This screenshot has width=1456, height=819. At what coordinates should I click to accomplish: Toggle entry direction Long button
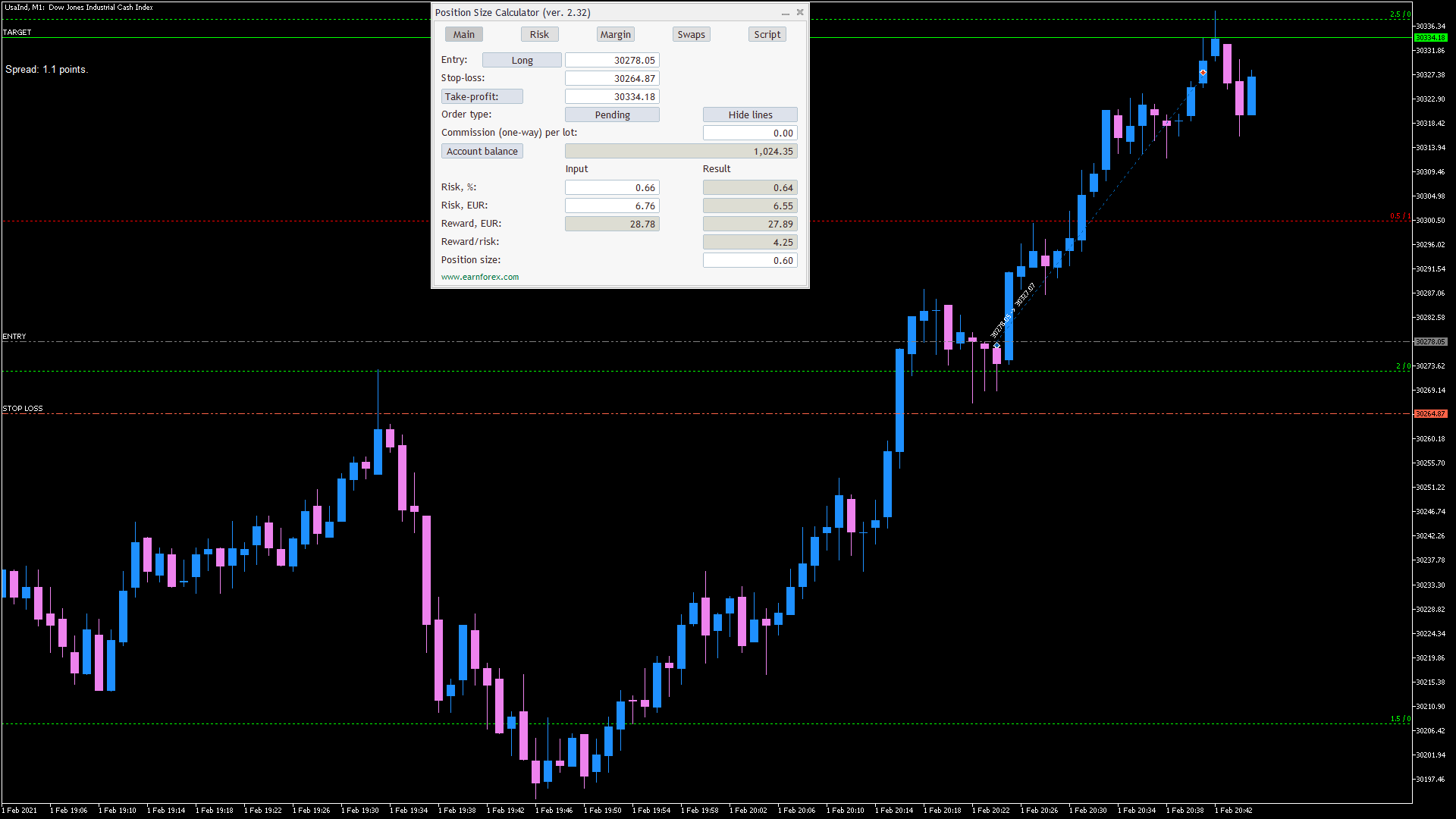pos(522,60)
